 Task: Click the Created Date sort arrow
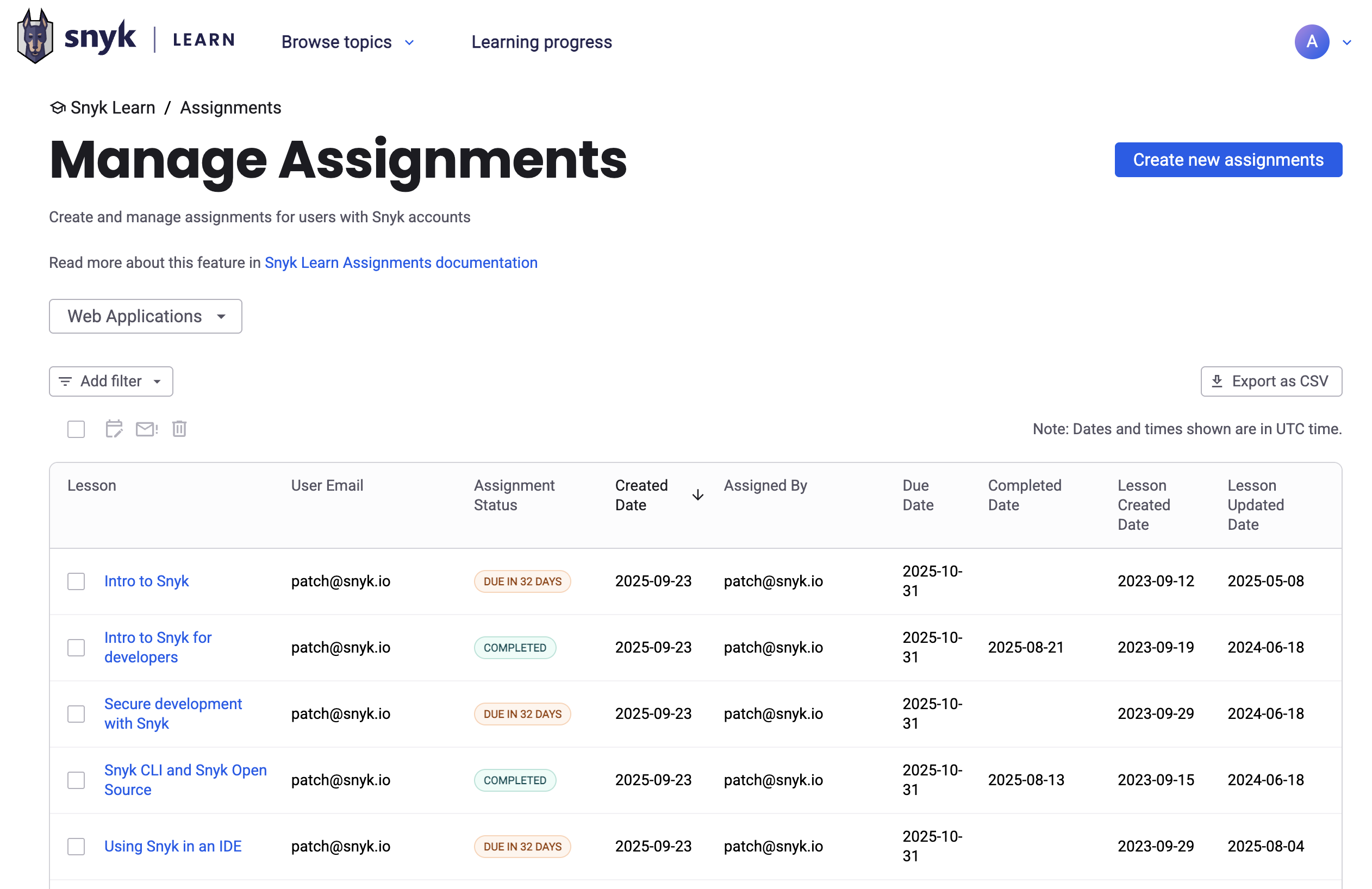coord(697,496)
